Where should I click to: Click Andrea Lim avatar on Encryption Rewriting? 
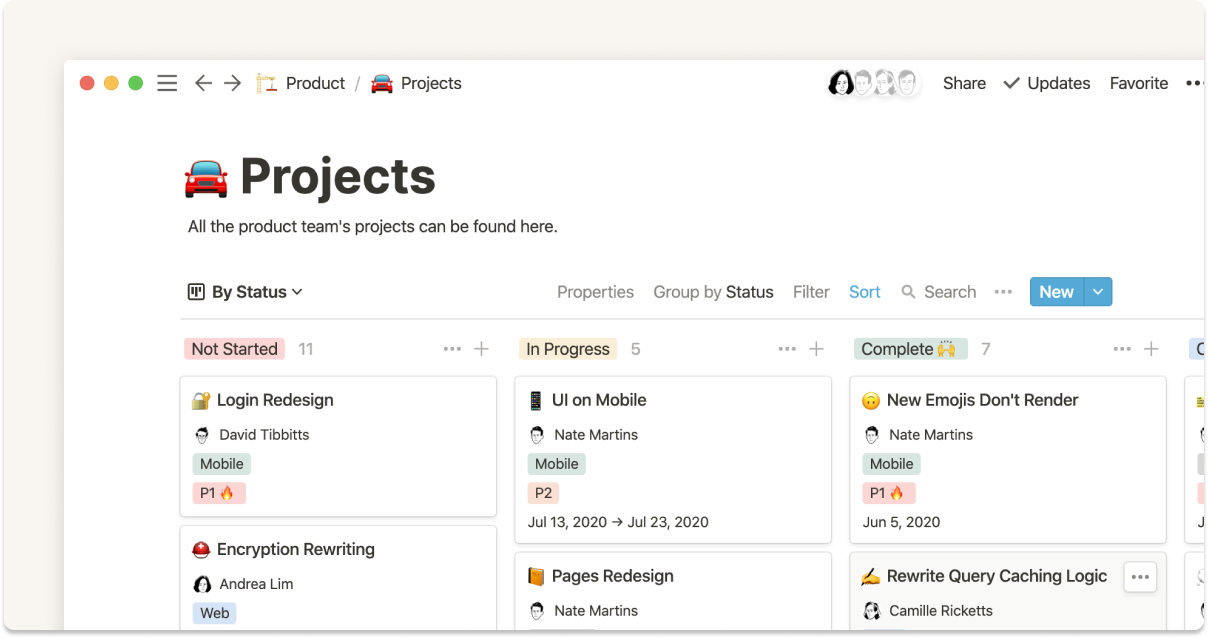pyautogui.click(x=202, y=584)
